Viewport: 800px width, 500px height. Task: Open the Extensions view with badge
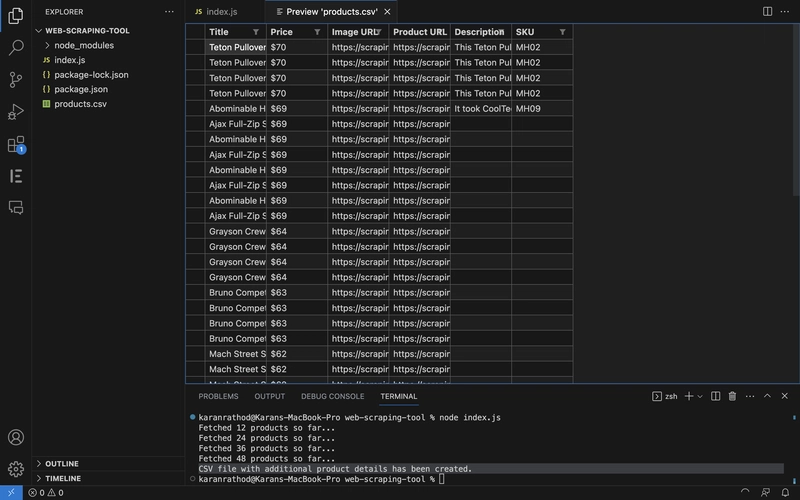coord(16,144)
